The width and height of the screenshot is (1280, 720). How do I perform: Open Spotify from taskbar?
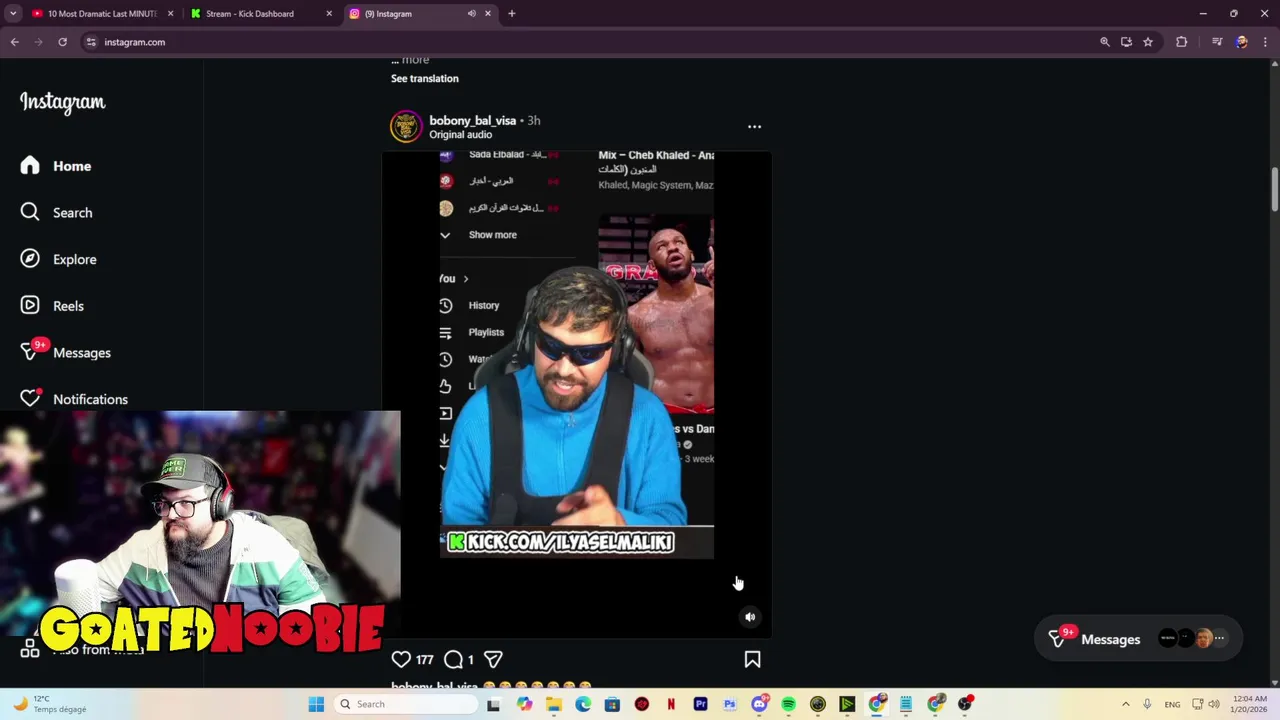[788, 704]
